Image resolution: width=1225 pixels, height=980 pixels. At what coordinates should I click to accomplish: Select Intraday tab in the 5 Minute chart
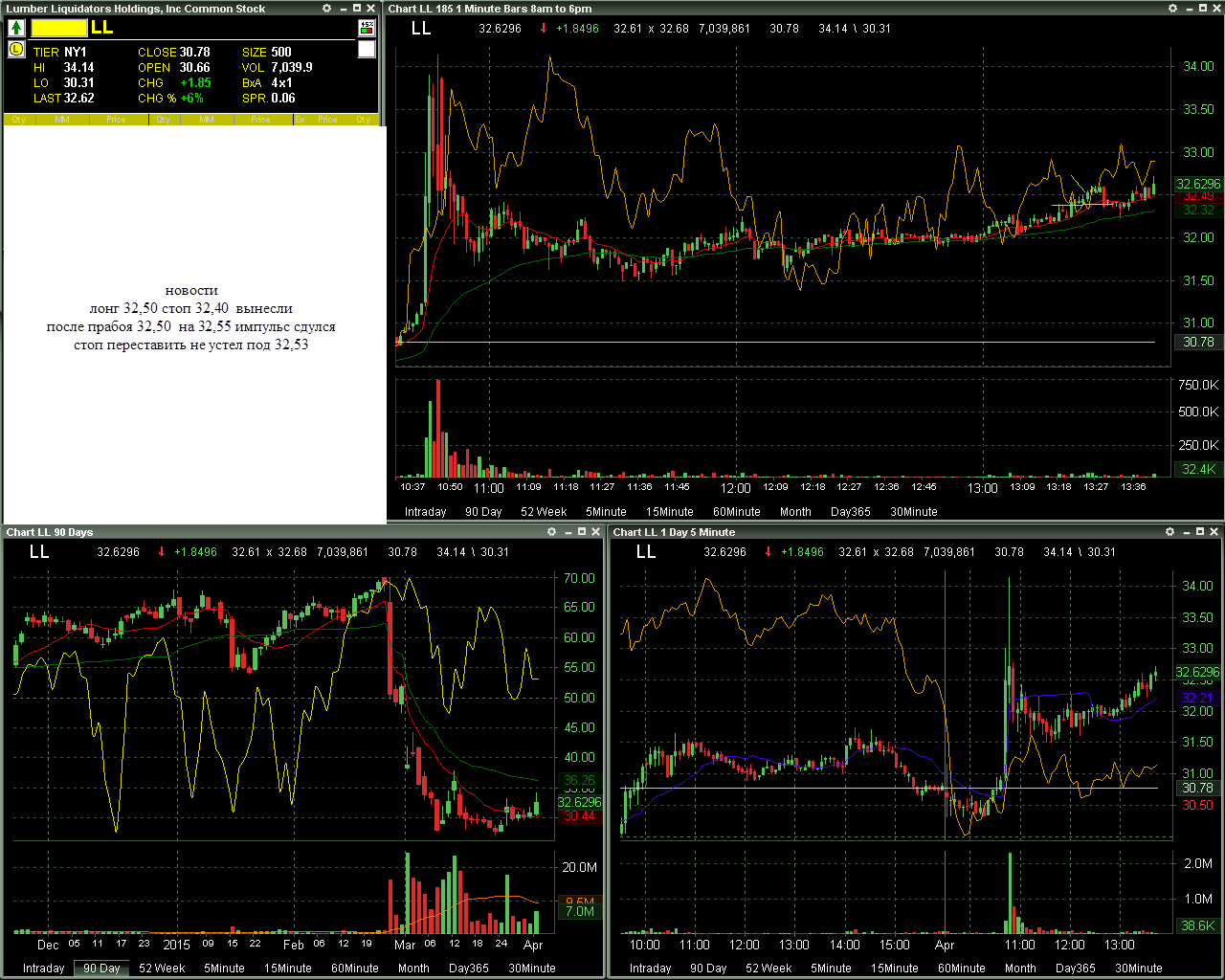tap(650, 969)
